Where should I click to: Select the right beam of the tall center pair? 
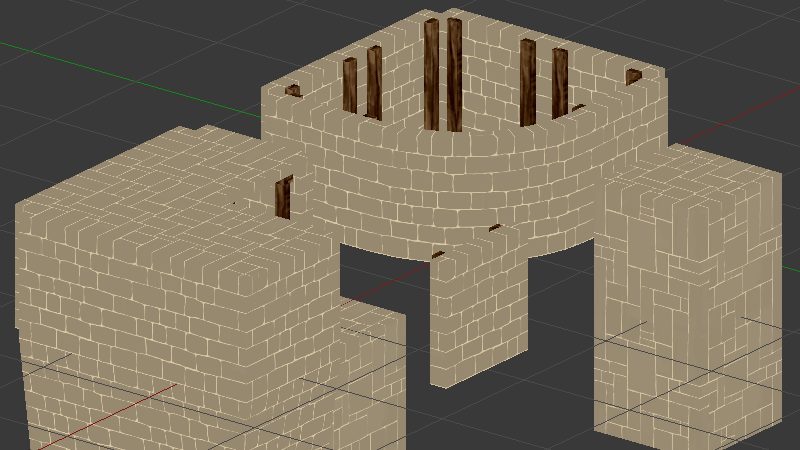pyautogui.click(x=454, y=74)
